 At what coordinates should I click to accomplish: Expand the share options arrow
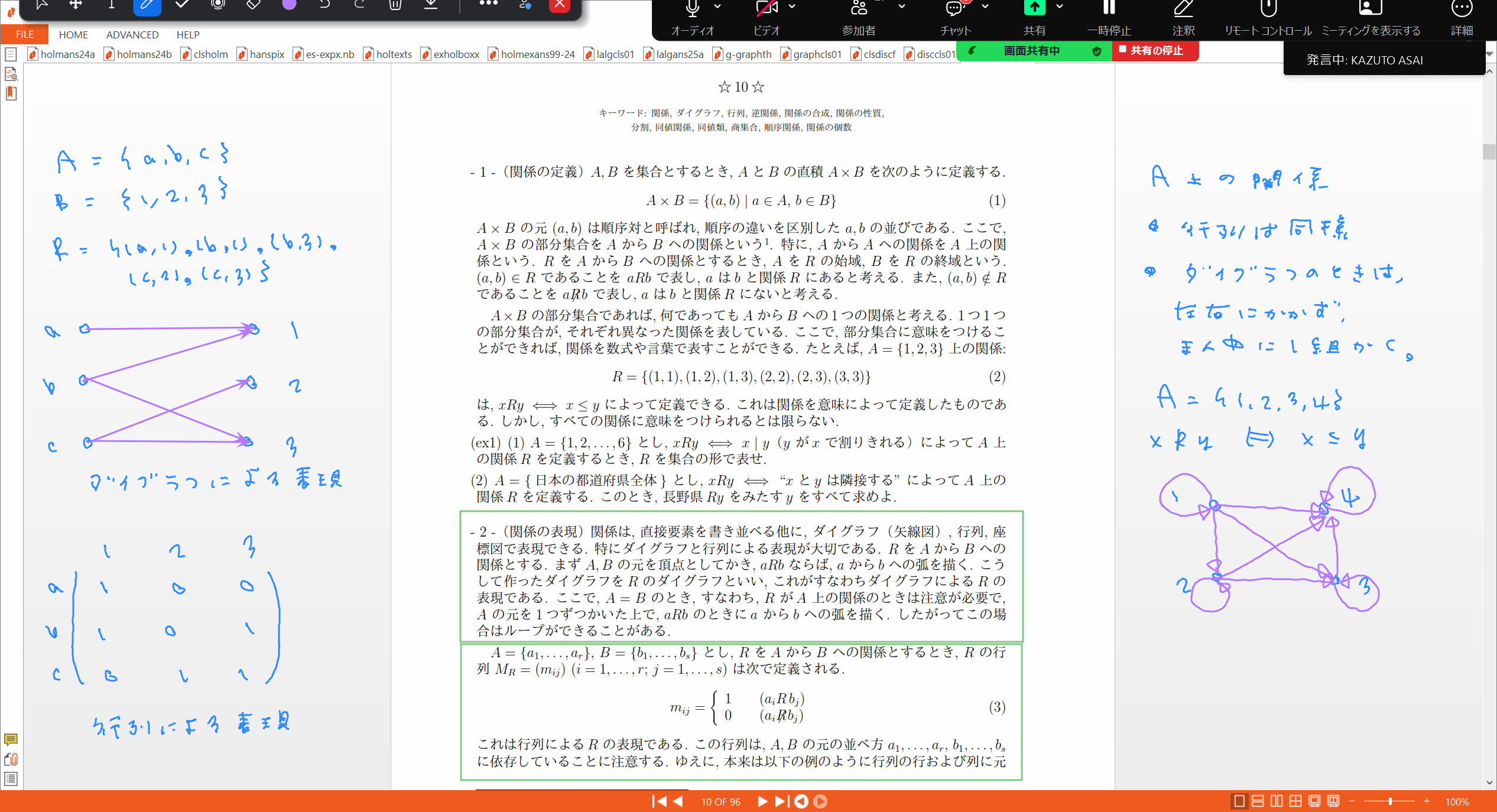pos(1060,7)
